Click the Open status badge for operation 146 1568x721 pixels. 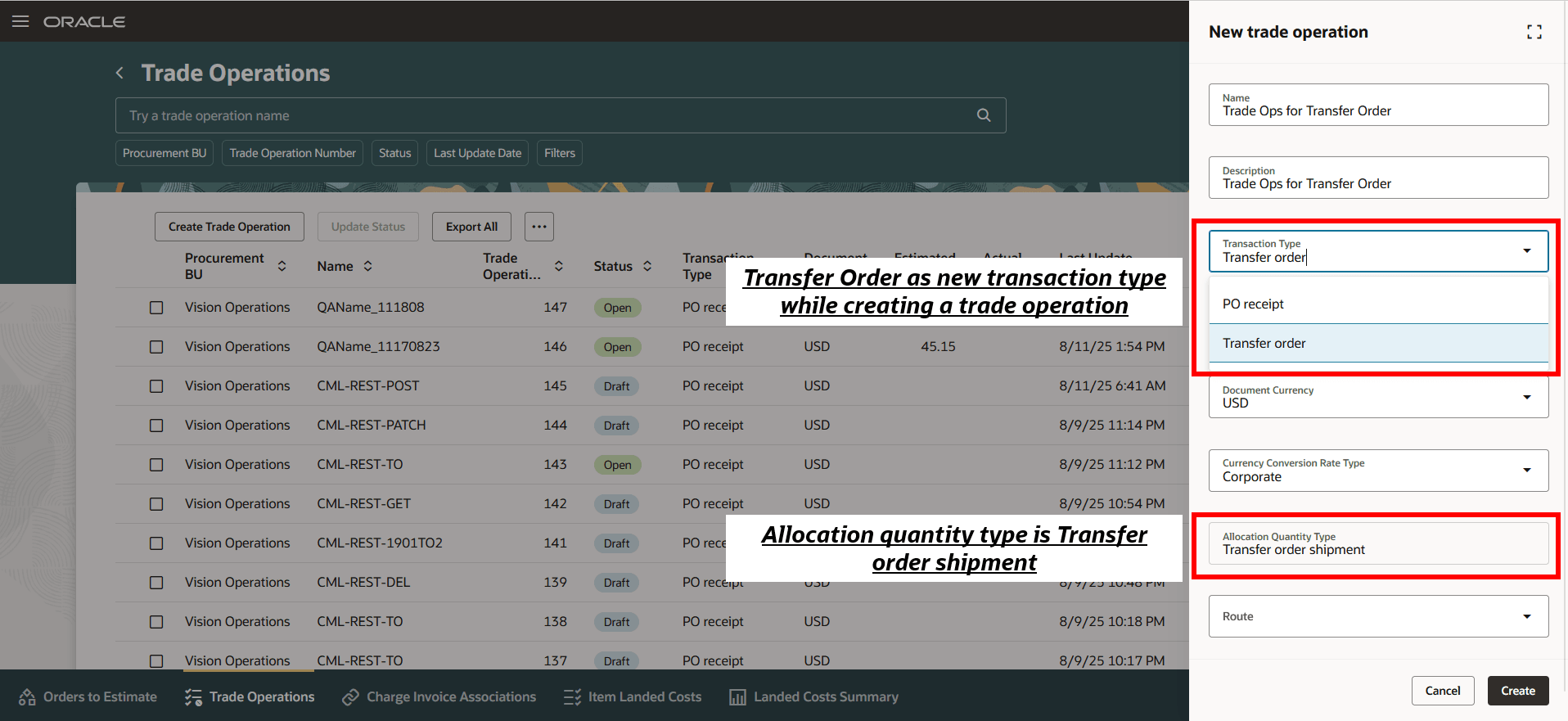[618, 347]
